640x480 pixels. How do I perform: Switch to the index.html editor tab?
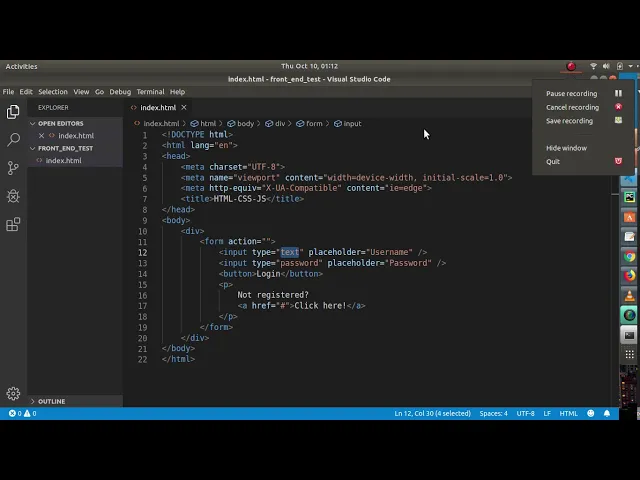[x=158, y=107]
